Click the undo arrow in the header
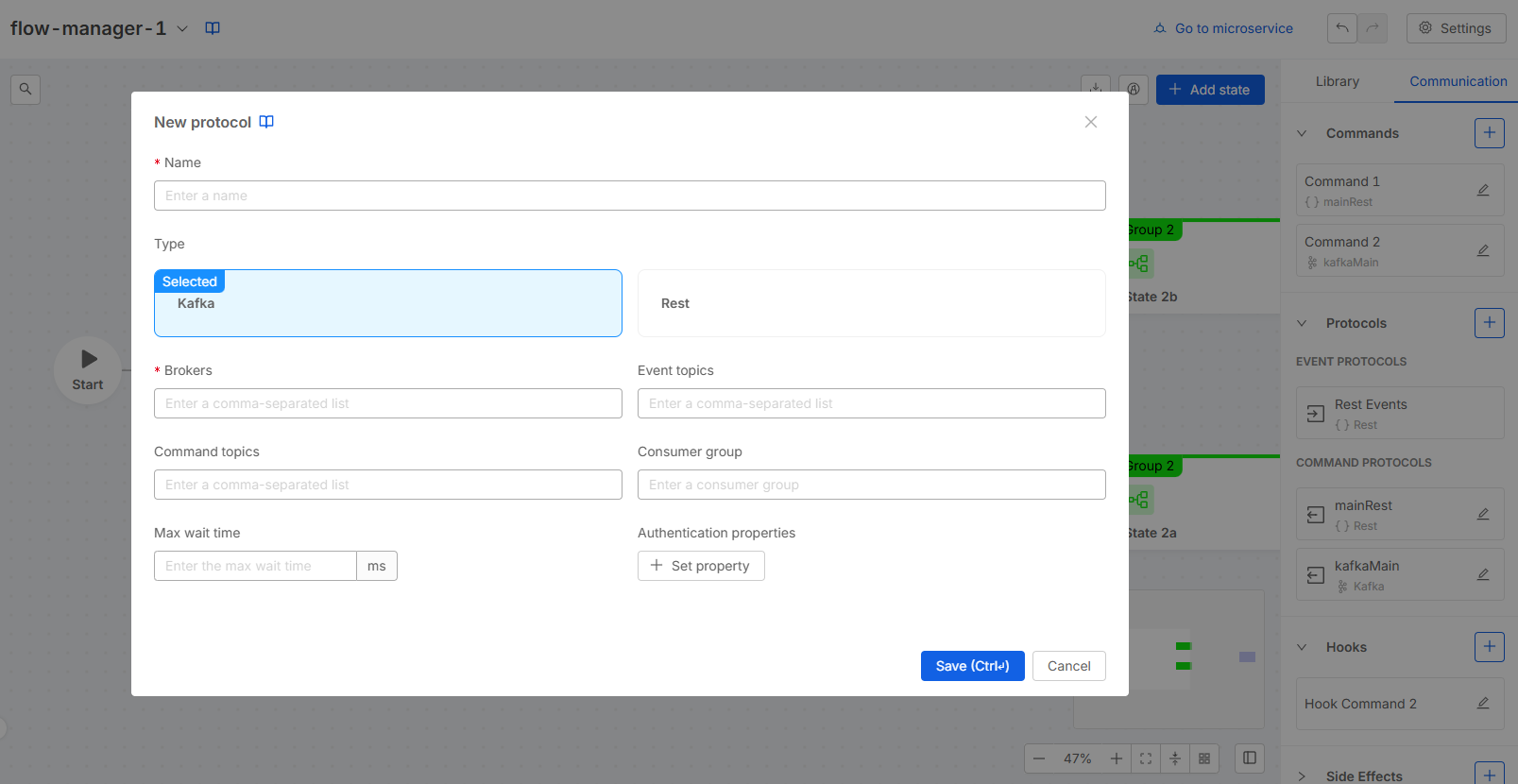 pos(1341,28)
